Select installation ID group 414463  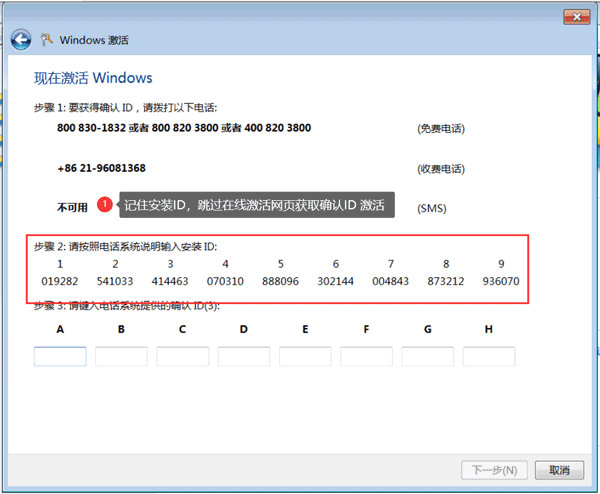point(170,281)
